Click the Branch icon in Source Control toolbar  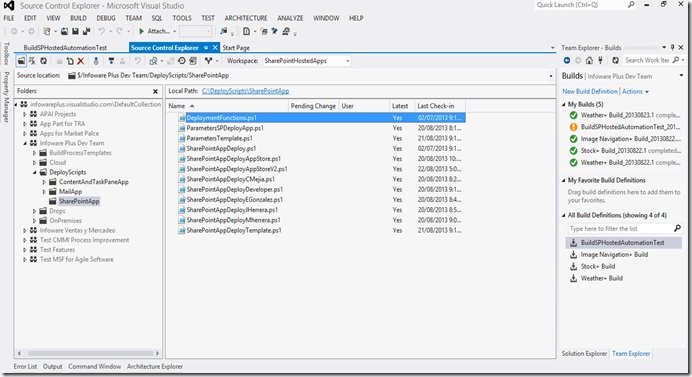pyautogui.click(x=208, y=61)
